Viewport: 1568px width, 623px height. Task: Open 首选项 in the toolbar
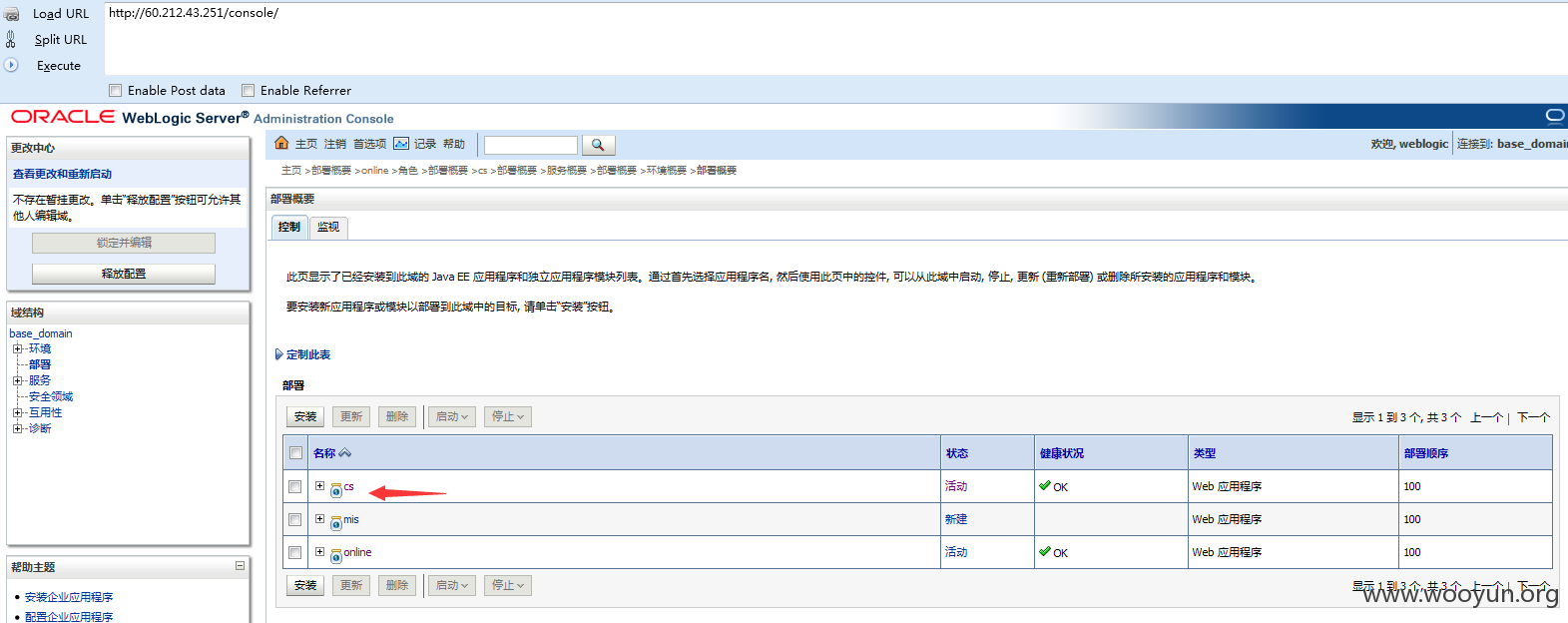(x=369, y=144)
